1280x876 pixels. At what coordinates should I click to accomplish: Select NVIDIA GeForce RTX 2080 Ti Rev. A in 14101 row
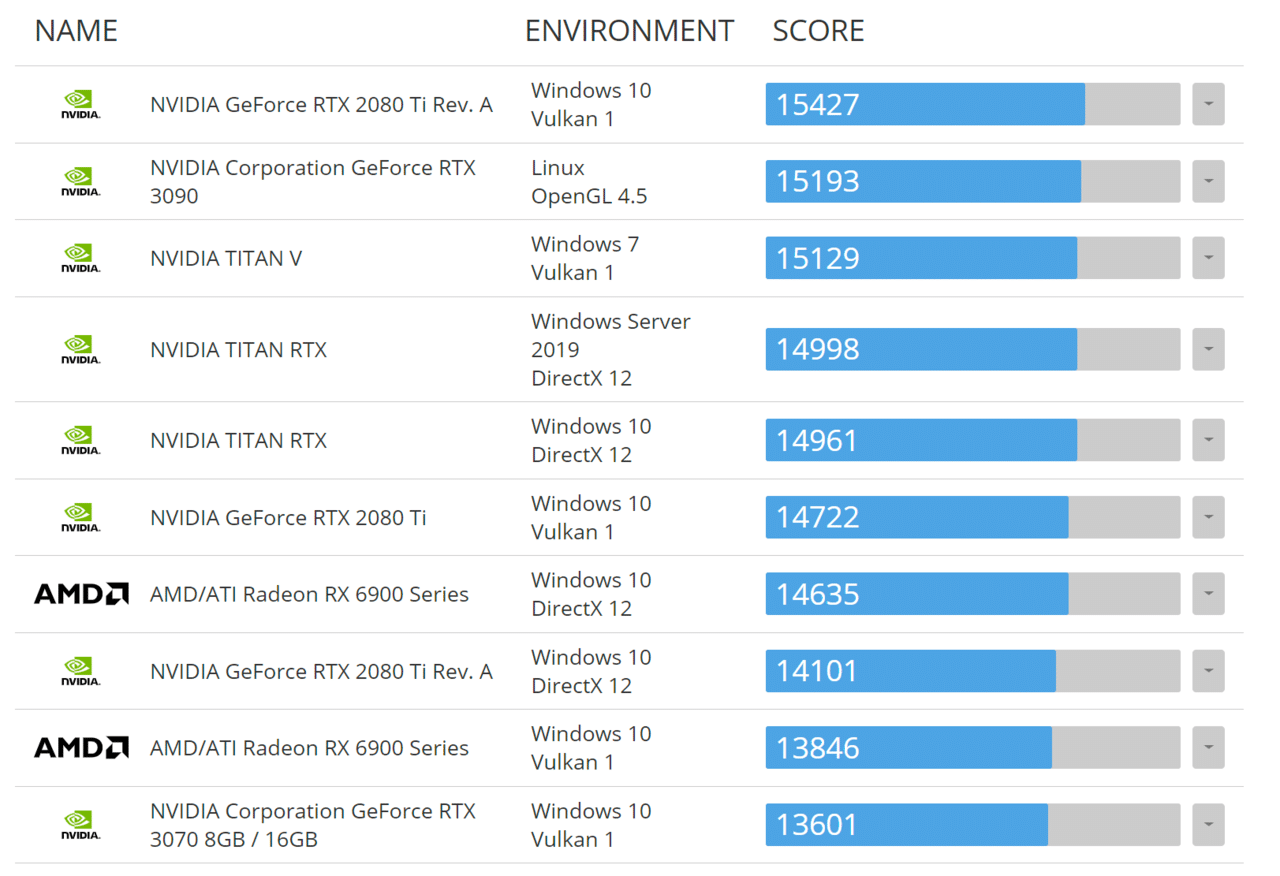coord(321,672)
